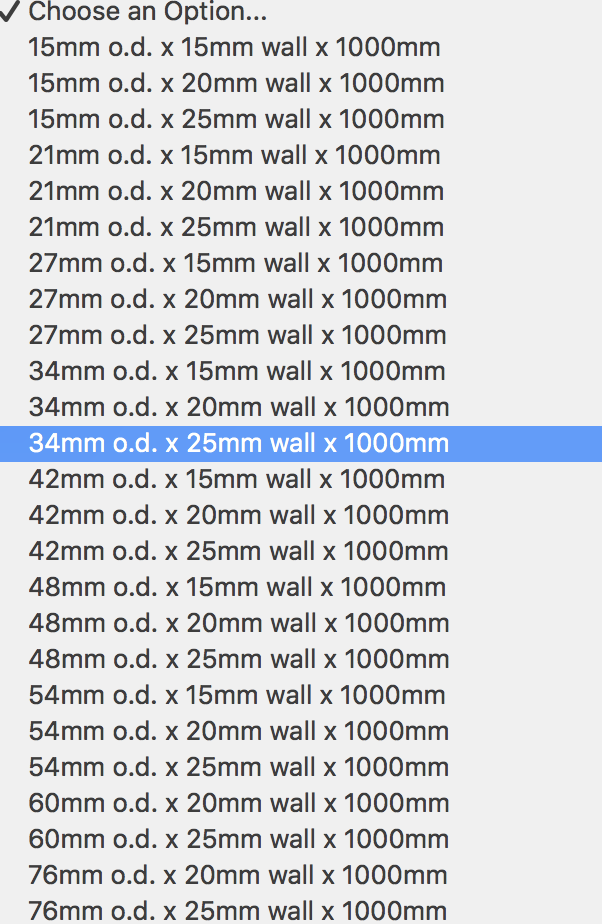Pick 48mm o.d. x 25mm wall option
The height and width of the screenshot is (924, 602).
240,659
